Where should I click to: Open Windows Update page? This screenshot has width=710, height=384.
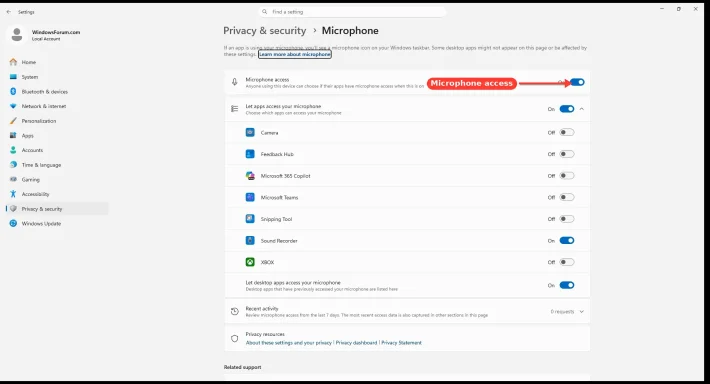point(58,223)
